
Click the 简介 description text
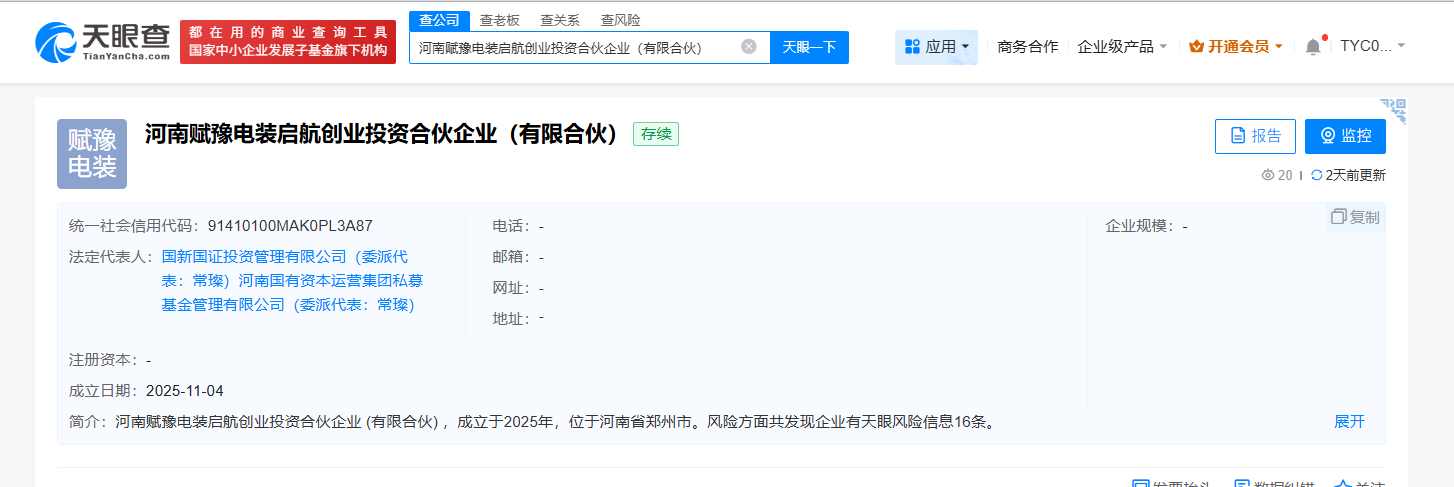(556, 422)
